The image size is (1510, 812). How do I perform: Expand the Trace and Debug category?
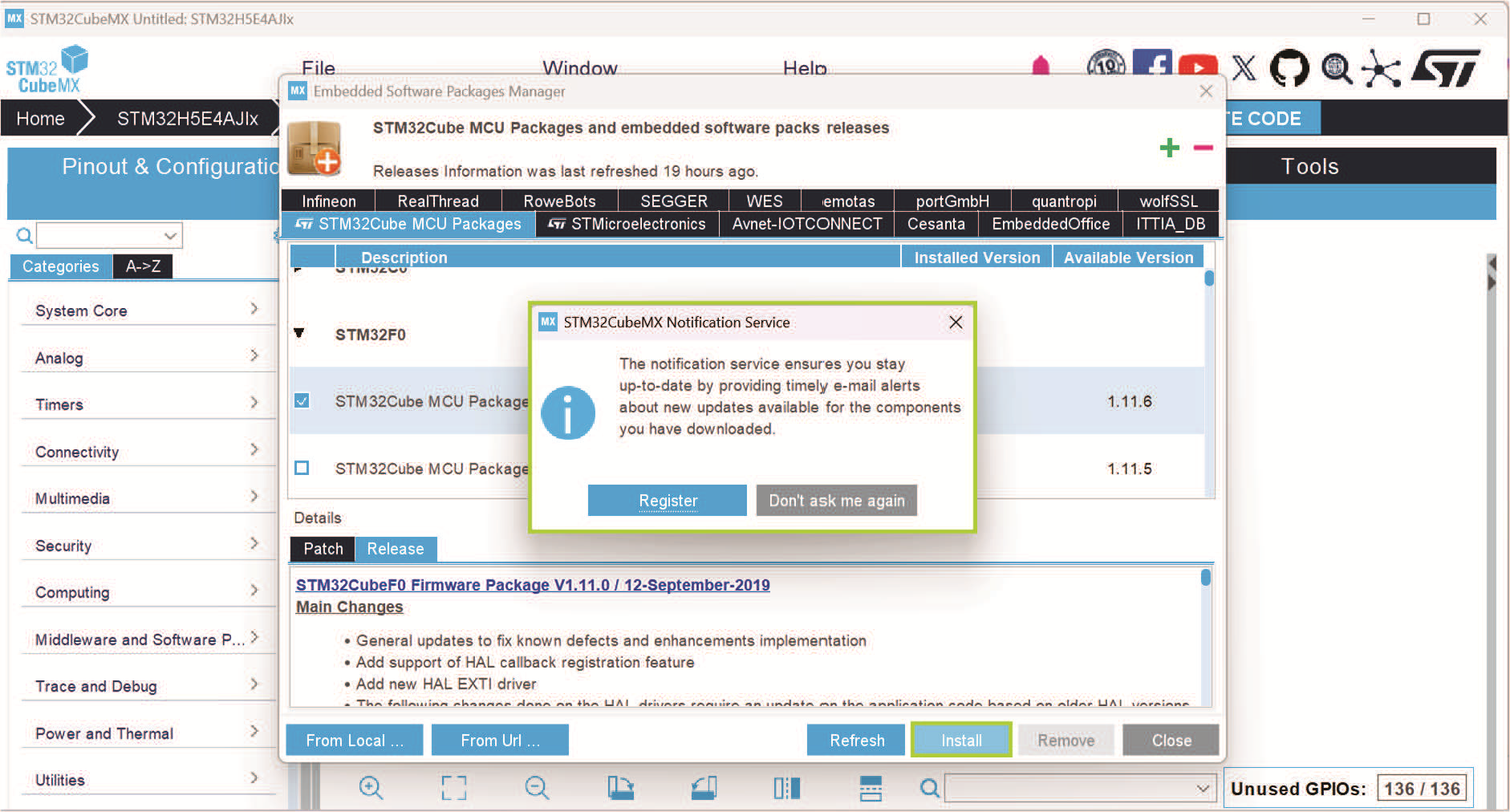pos(254,684)
